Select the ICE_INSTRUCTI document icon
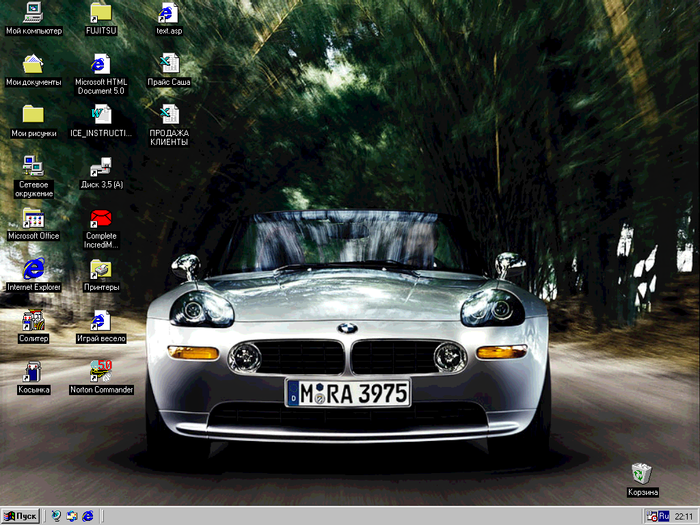The height and width of the screenshot is (525, 700). 101,115
